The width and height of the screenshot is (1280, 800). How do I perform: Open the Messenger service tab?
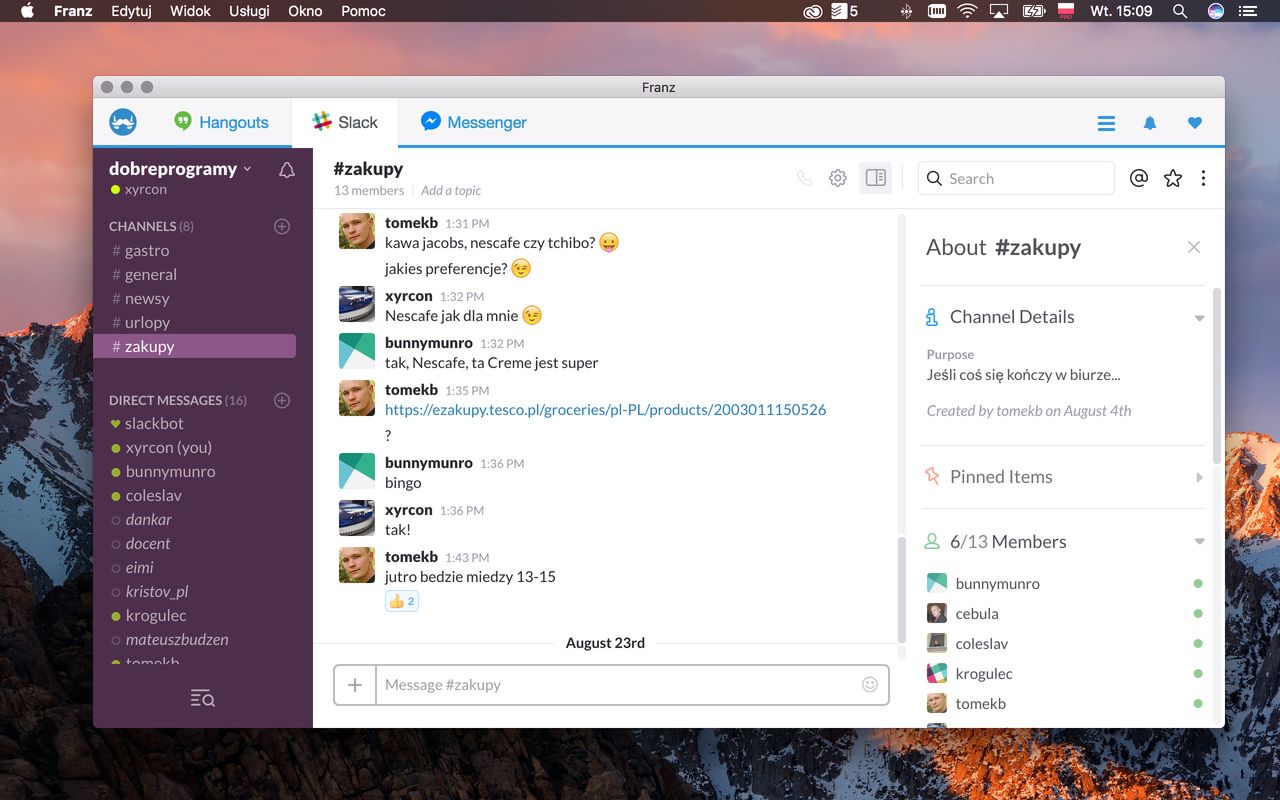(x=473, y=122)
